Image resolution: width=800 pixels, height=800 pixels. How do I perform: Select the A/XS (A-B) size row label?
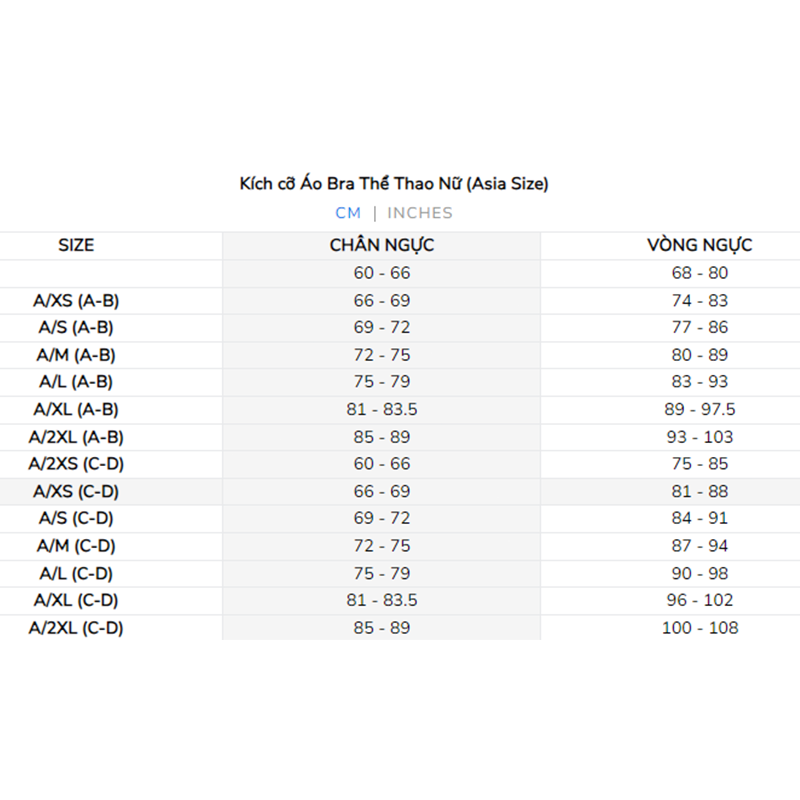pos(76,300)
